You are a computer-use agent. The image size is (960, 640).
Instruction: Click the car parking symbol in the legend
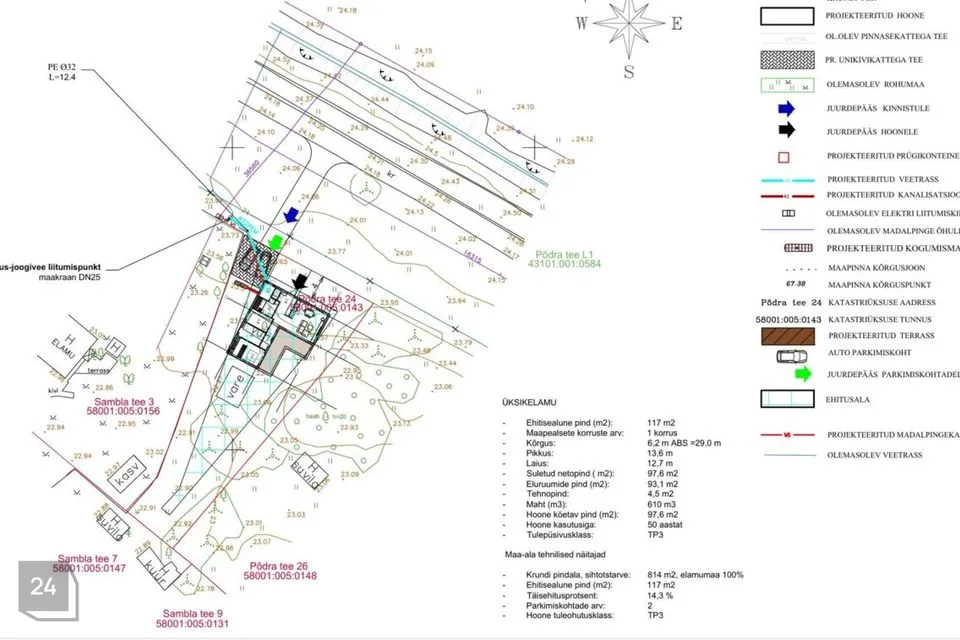coord(786,354)
